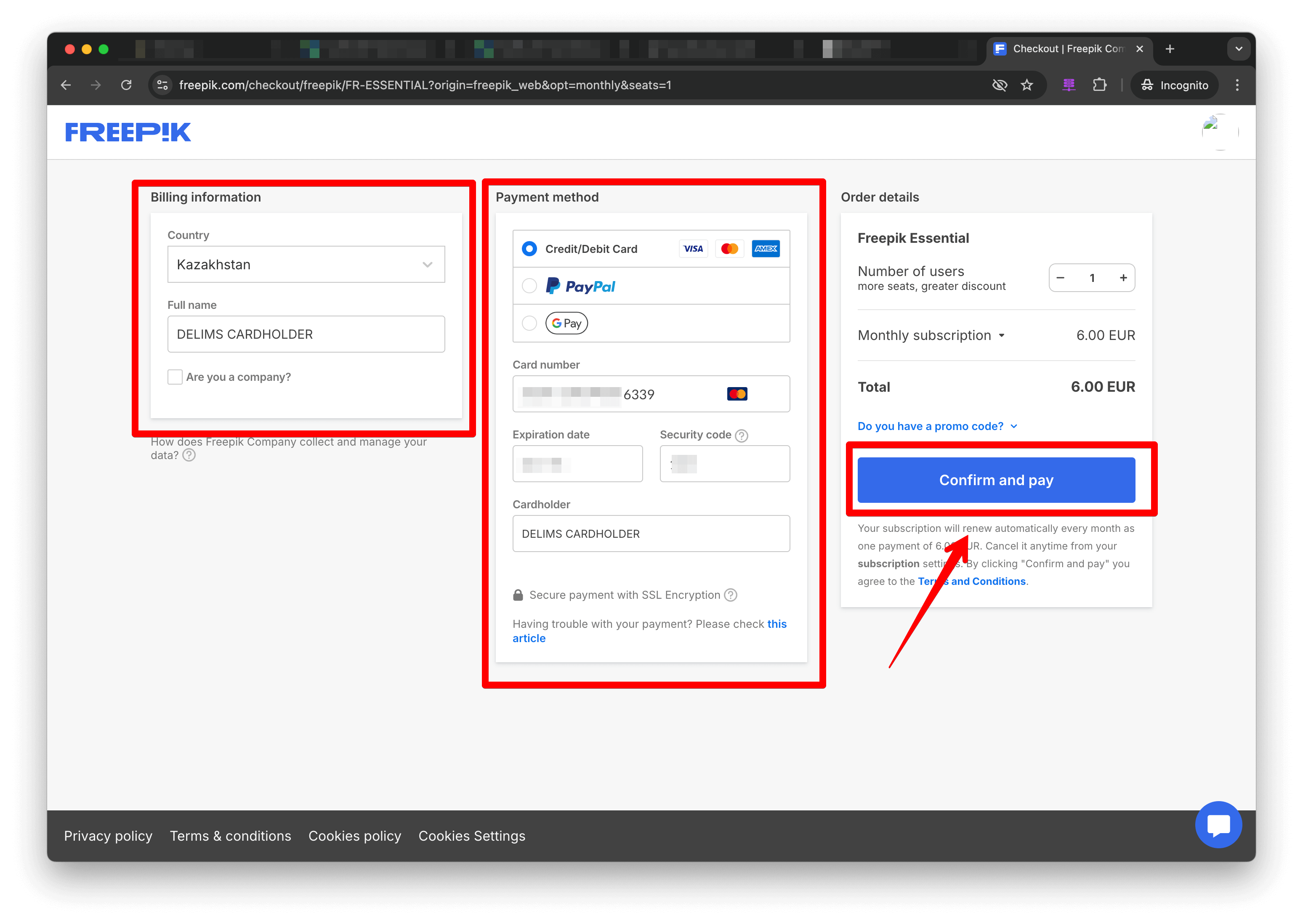This screenshot has height=924, width=1303.
Task: Go back with the browser back arrow
Action: pyautogui.click(x=65, y=85)
